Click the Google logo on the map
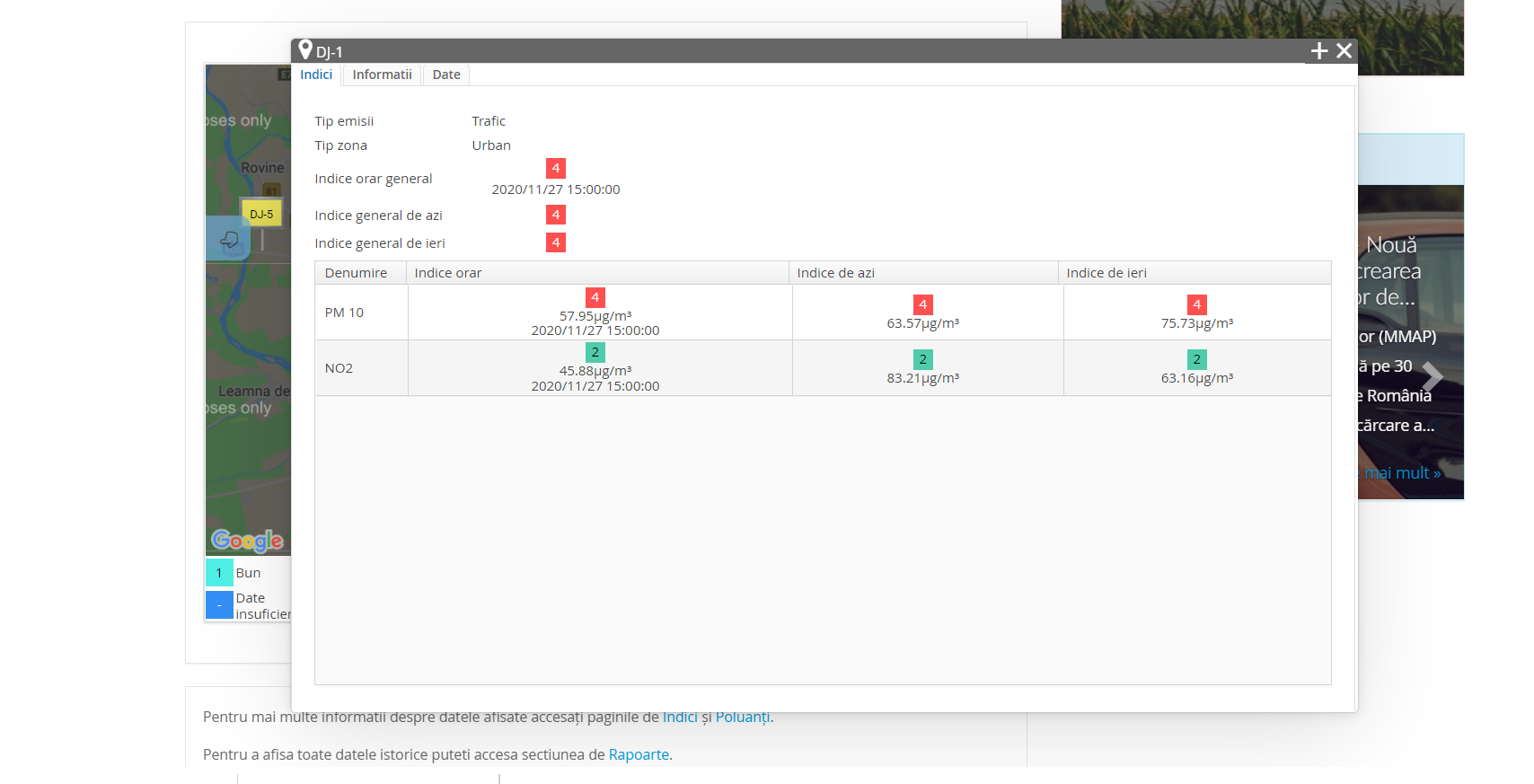Viewport: 1534px width, 784px height. click(247, 540)
